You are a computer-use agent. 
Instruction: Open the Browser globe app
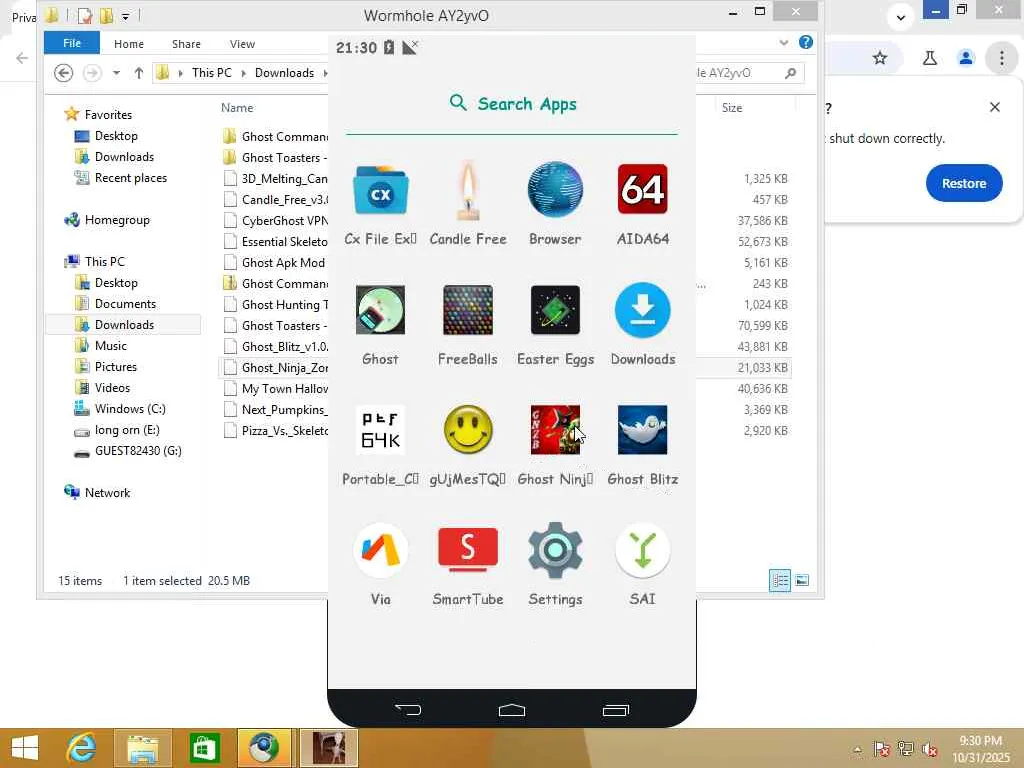(555, 189)
